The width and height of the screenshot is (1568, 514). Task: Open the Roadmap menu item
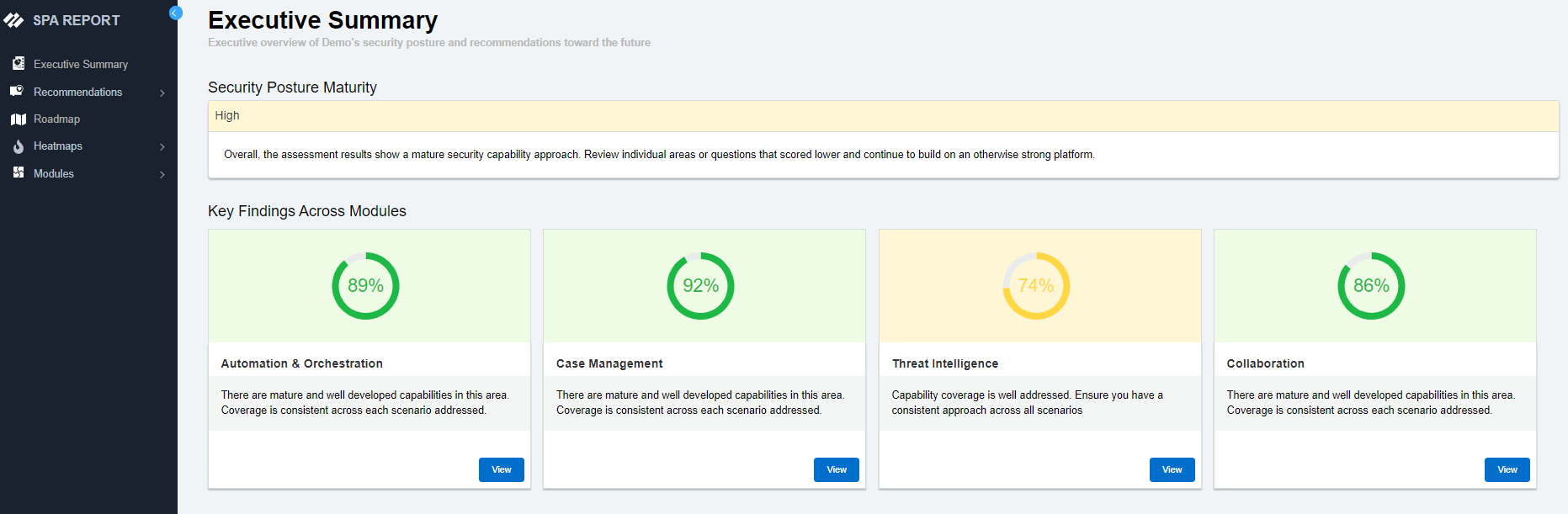pos(56,119)
